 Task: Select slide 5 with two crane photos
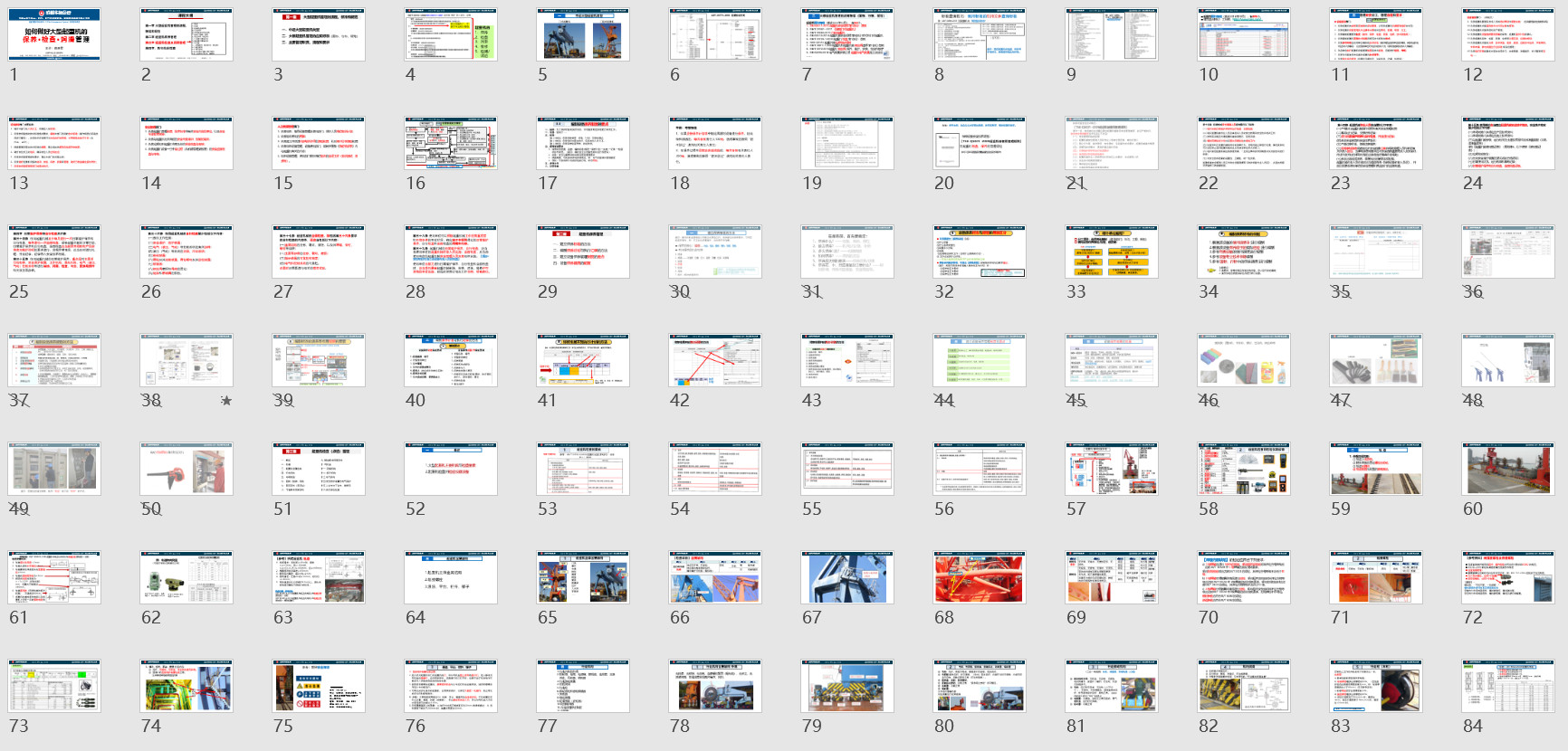583,35
